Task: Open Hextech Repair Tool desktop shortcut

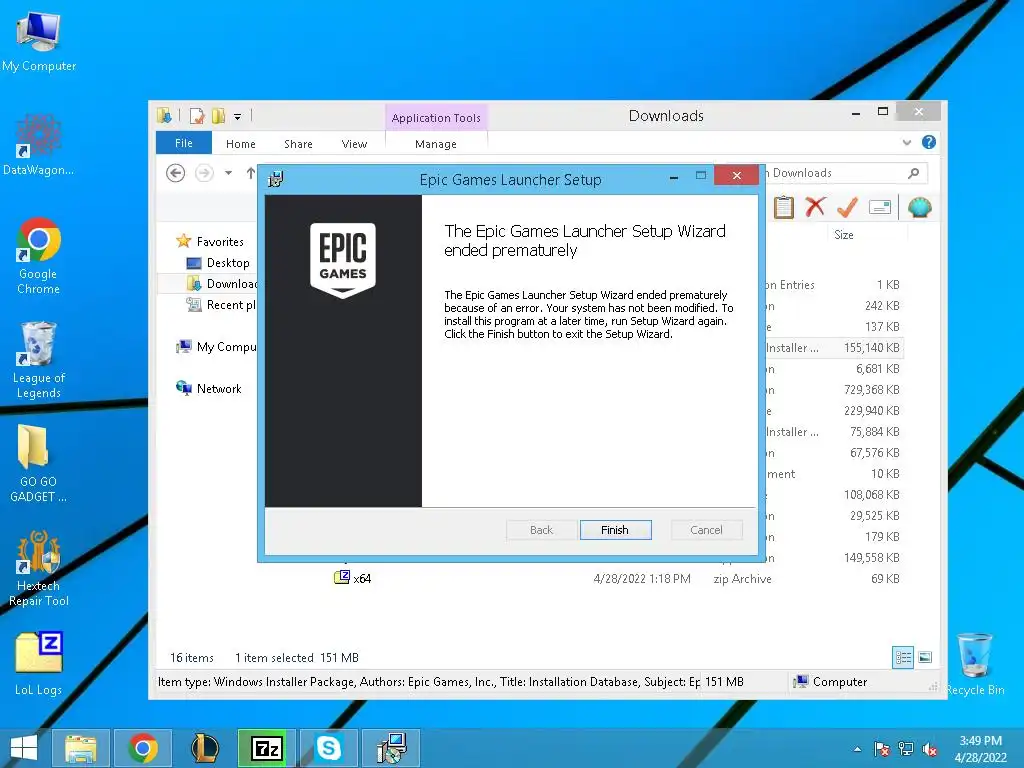Action: 38,568
